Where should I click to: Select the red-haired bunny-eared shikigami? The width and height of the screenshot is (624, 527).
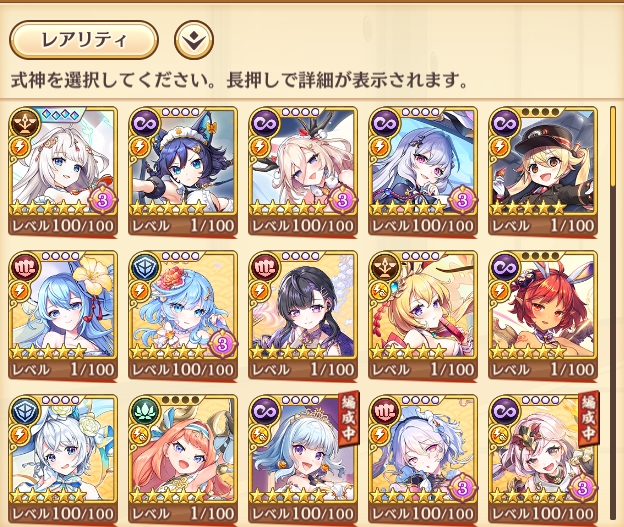543,316
